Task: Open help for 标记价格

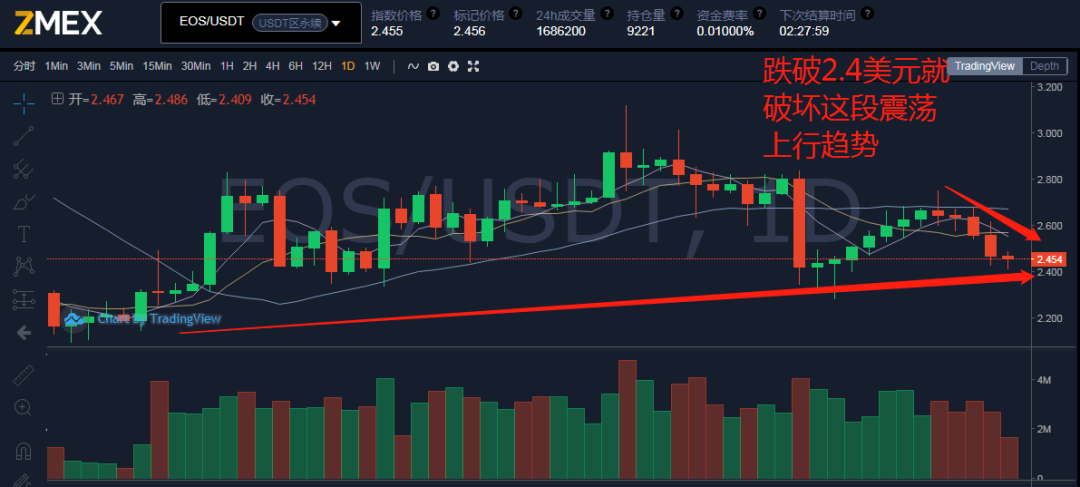Action: coord(515,13)
